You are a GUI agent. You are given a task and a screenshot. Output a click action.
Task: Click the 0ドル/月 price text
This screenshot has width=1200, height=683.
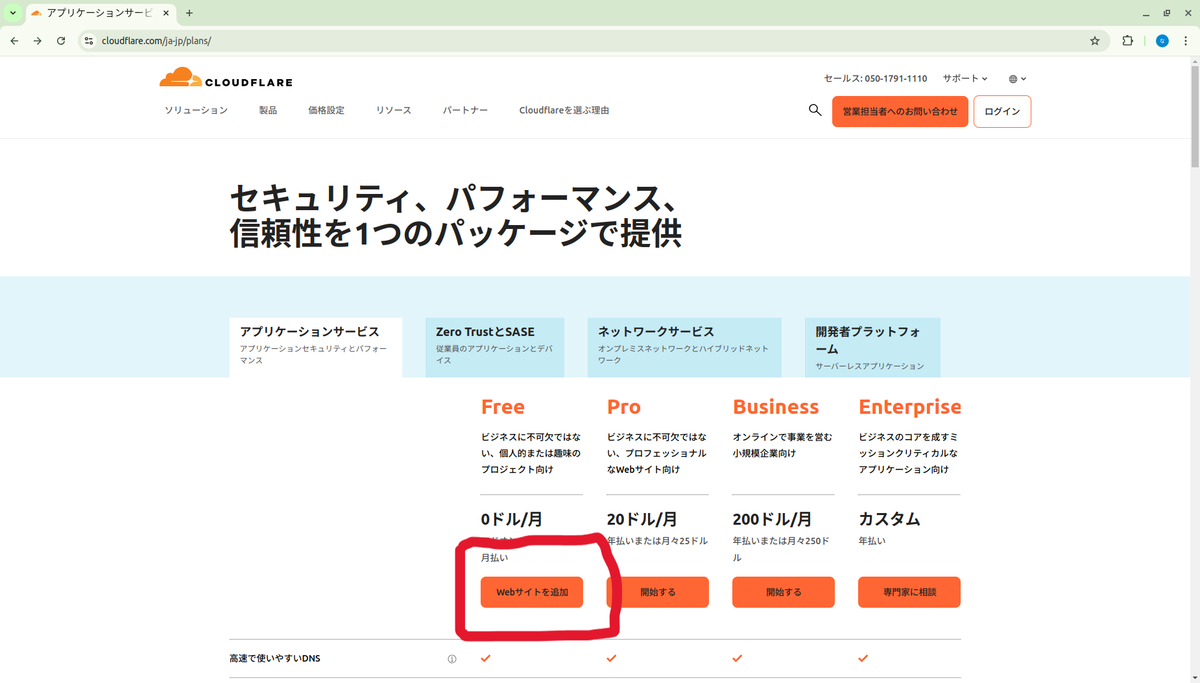point(511,519)
